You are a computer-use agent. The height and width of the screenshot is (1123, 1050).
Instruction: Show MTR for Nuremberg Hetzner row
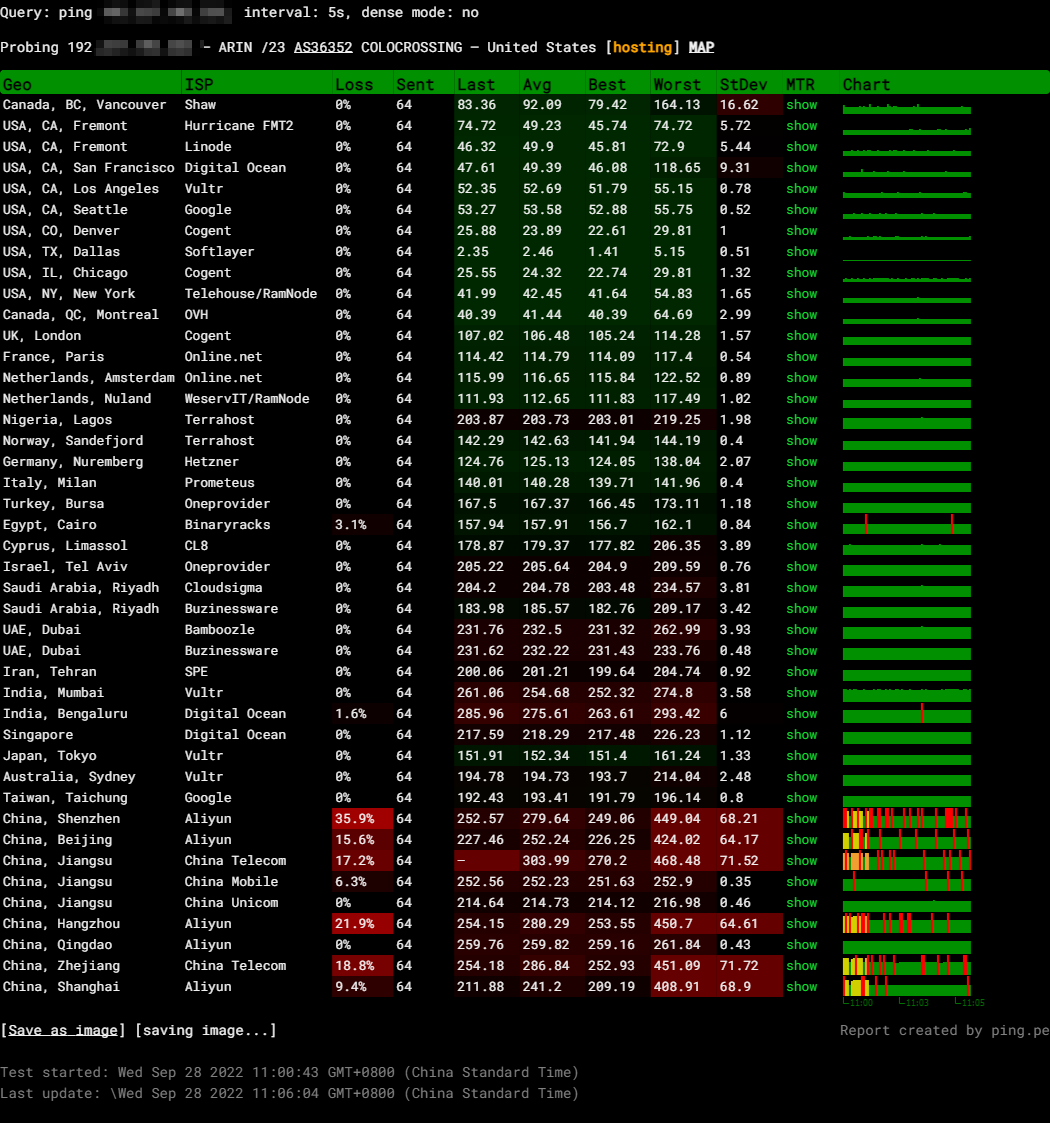pyautogui.click(x=801, y=461)
